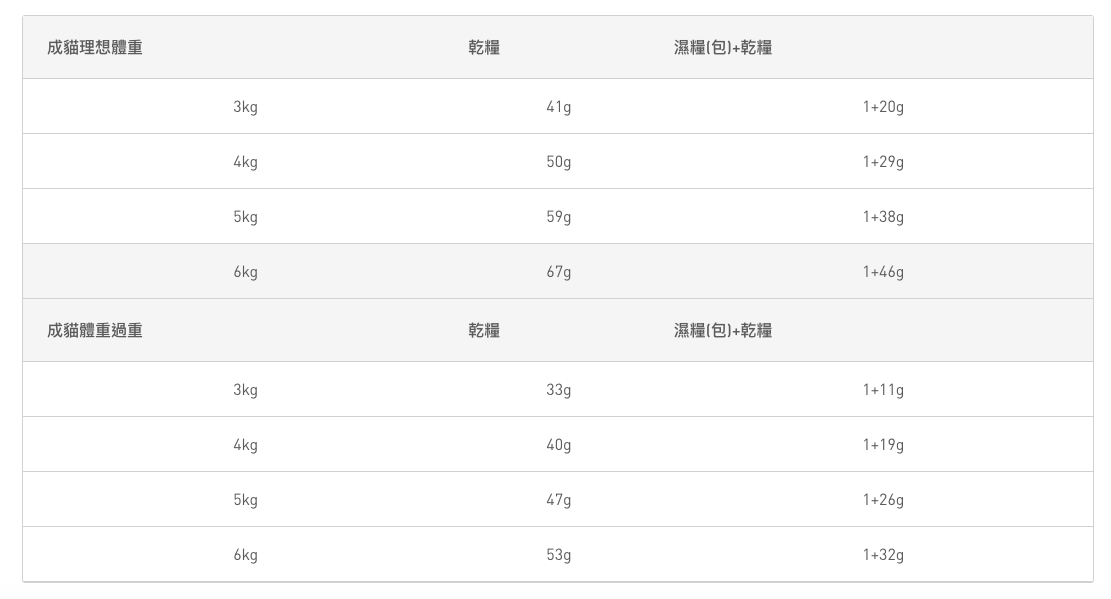Select the 1+20g wet plus dry value
This screenshot has width=1111, height=599.
coord(883,107)
